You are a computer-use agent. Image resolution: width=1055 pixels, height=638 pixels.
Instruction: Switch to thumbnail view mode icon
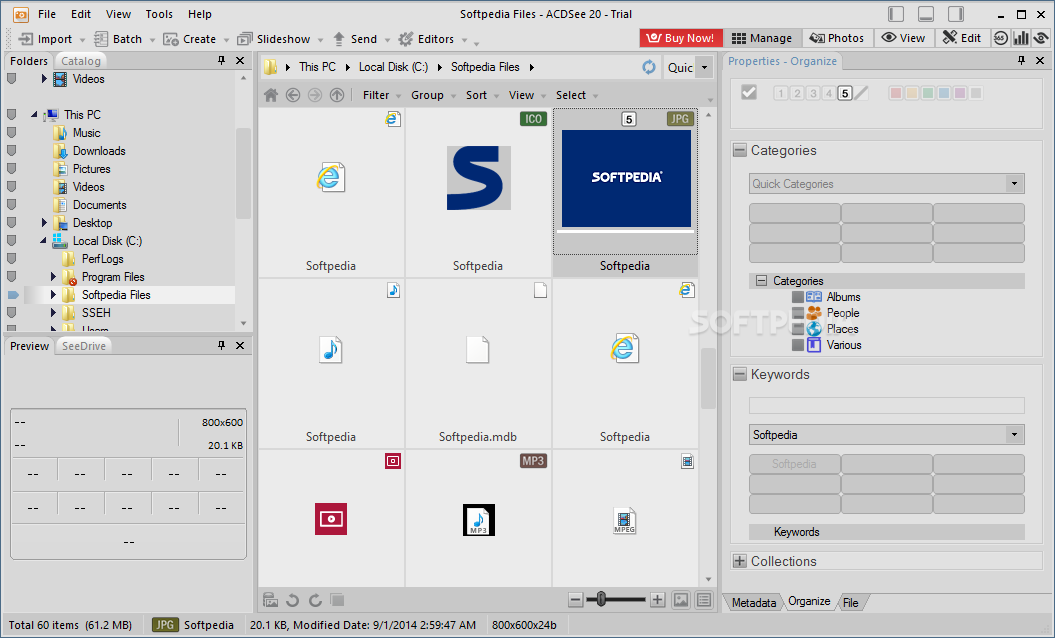(x=681, y=600)
